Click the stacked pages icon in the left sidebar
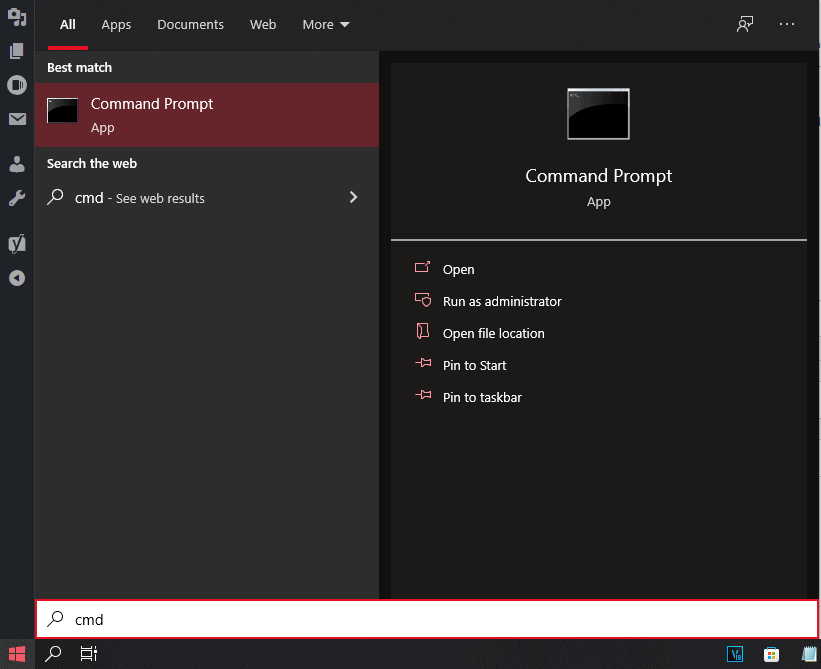The height and width of the screenshot is (669, 821). (17, 51)
